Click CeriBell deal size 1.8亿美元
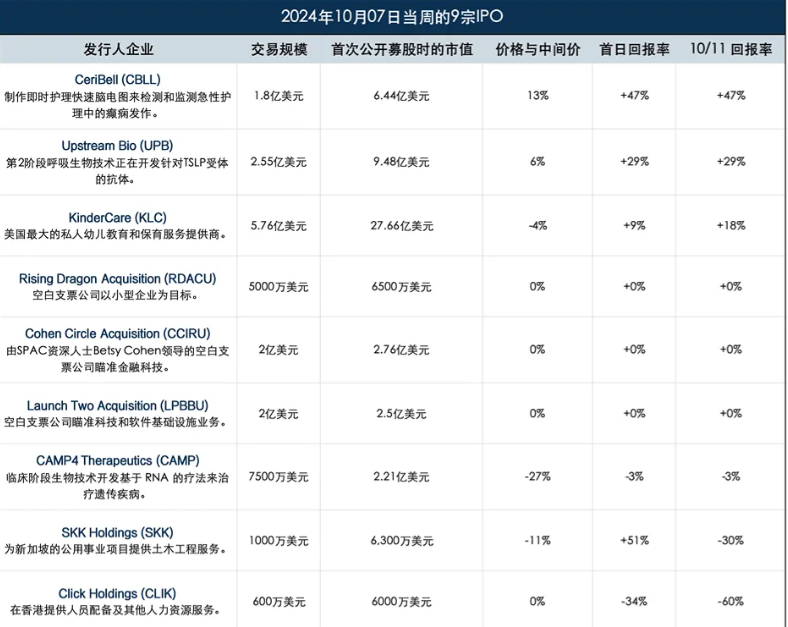Viewport: 788px width, 627px height. click(278, 95)
